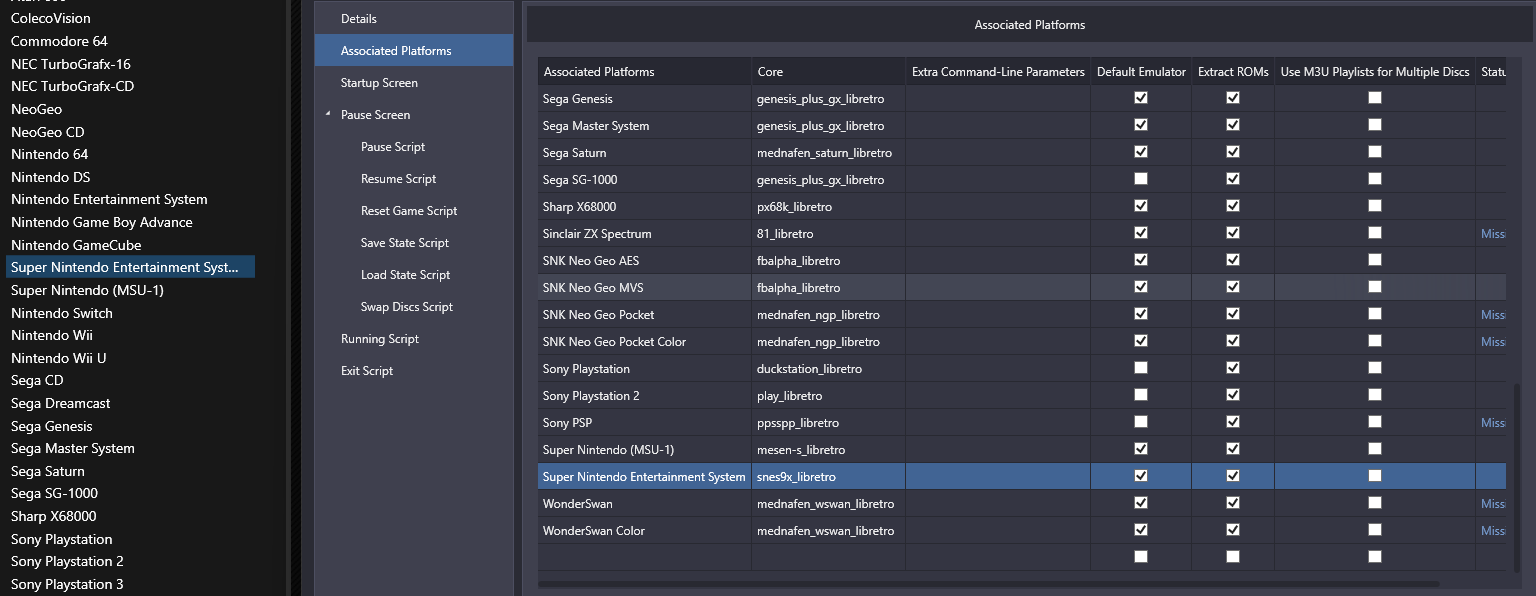Uncheck Default Emulator for WonderSwan Color
Screen dimensions: 1536x596
(1141, 530)
